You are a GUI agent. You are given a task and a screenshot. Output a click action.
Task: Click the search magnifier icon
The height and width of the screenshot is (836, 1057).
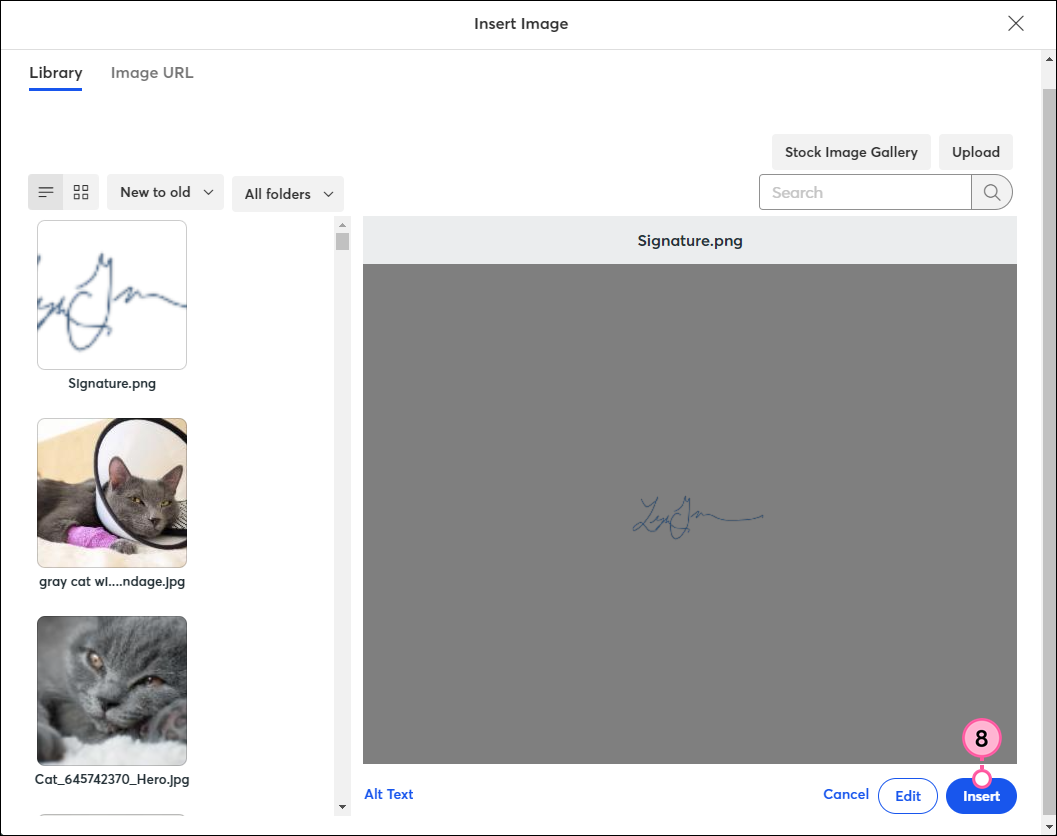coord(992,192)
